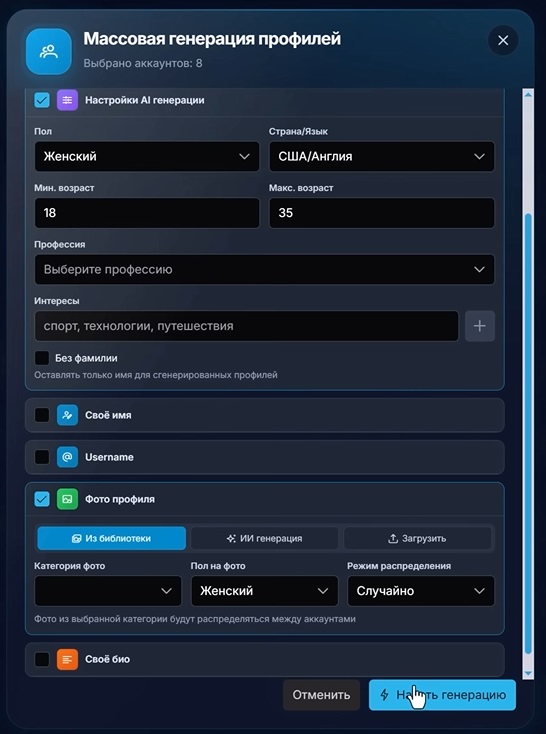This screenshot has width=546, height=734.
Task: Click the orange text icon beside Своё био
Action: click(x=67, y=659)
